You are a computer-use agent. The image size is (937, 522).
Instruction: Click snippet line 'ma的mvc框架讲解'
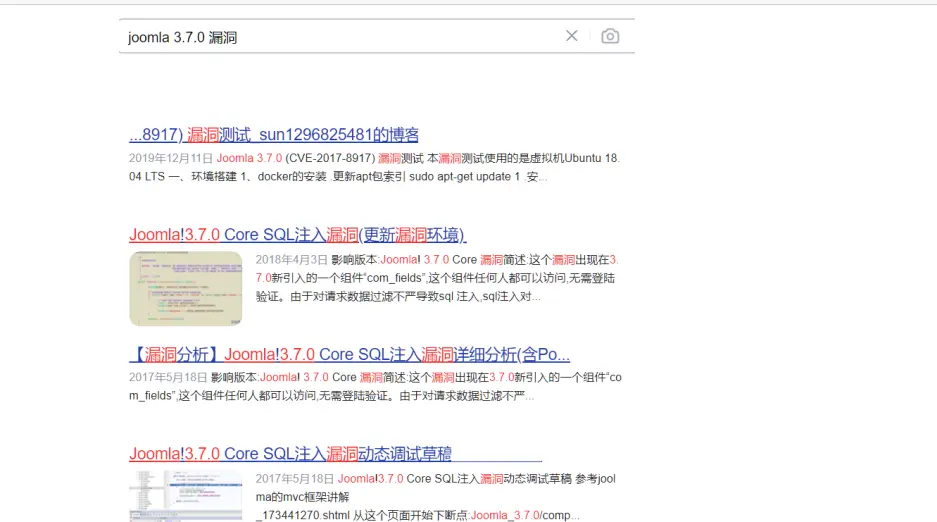[302, 497]
